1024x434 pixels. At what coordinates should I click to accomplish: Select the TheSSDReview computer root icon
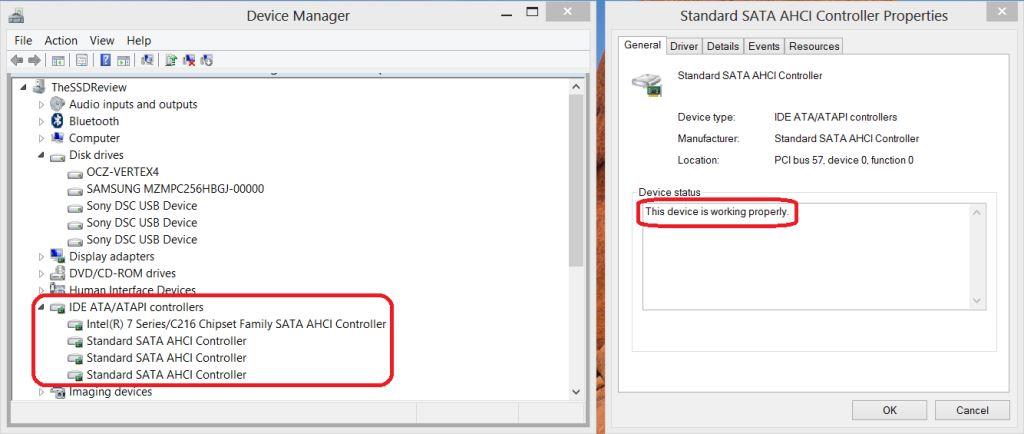pos(40,87)
